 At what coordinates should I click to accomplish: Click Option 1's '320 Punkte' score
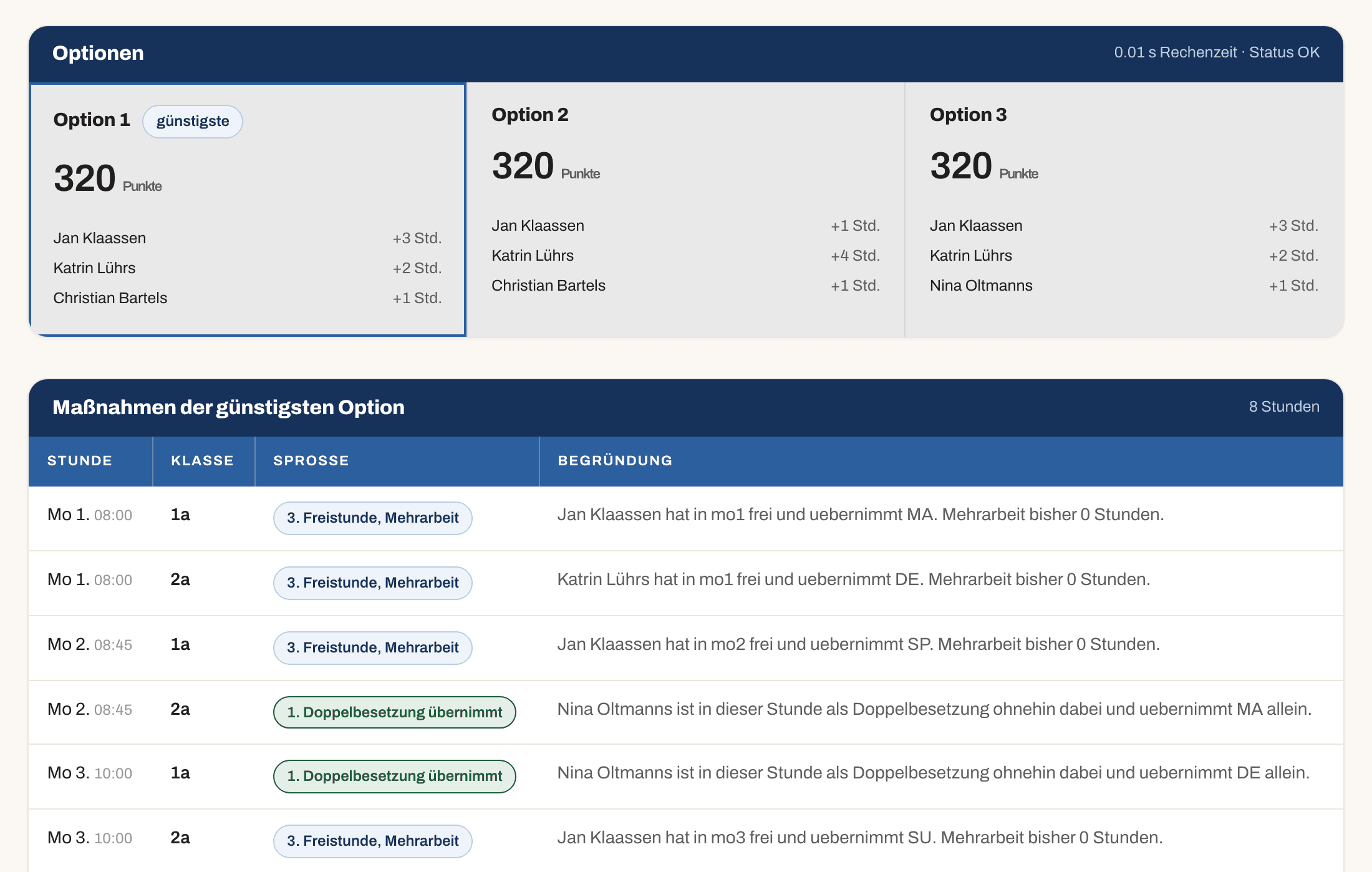[x=108, y=178]
